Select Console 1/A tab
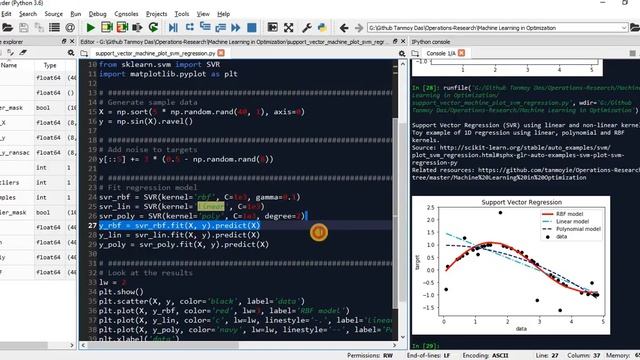Screen dimensions: 640x360 pyautogui.click(x=441, y=53)
